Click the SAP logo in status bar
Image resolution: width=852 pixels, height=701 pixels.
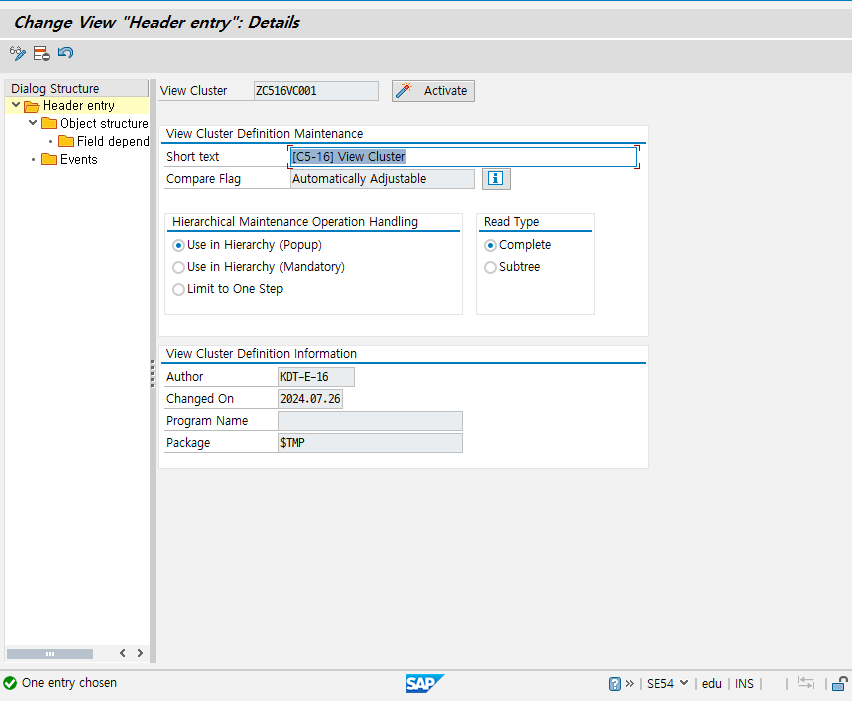(x=424, y=684)
